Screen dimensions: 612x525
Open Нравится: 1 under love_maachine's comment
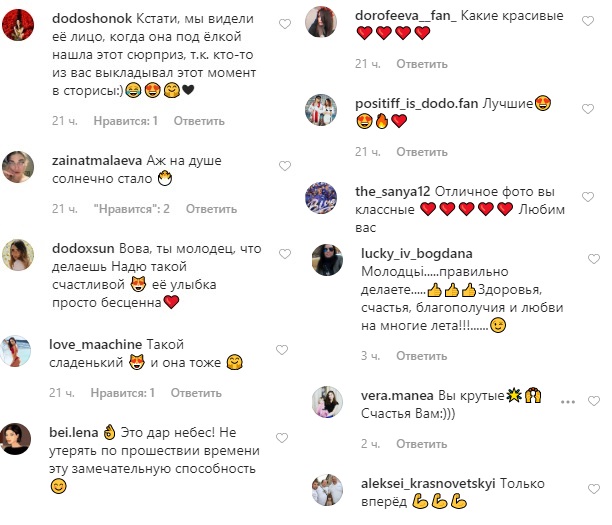[123, 393]
